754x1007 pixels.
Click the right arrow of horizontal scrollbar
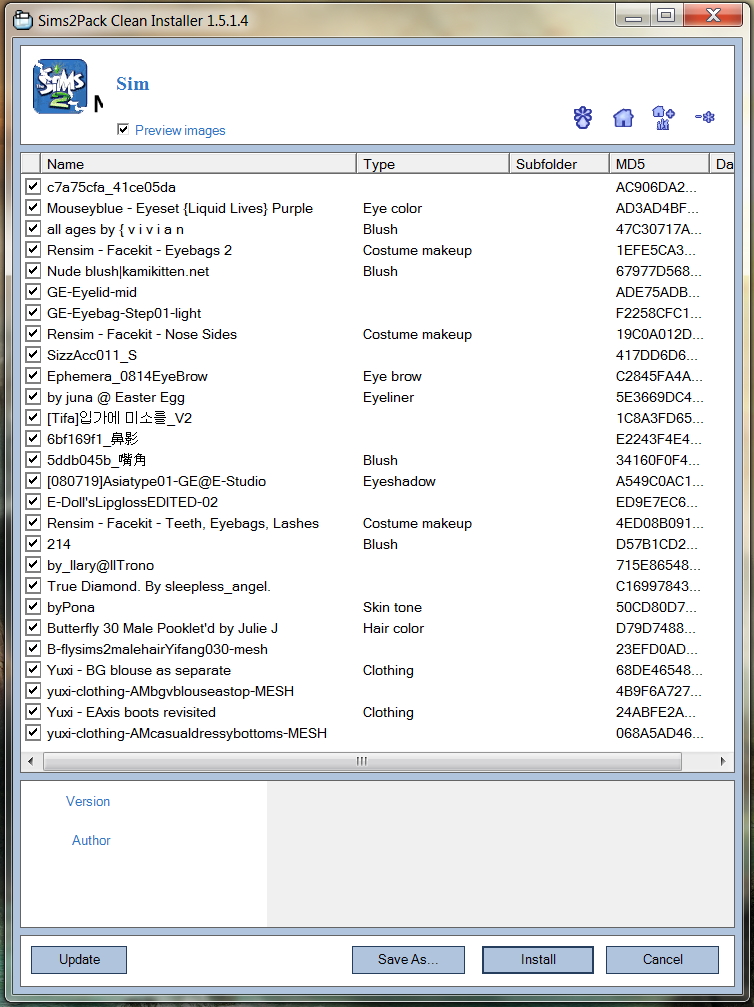723,761
